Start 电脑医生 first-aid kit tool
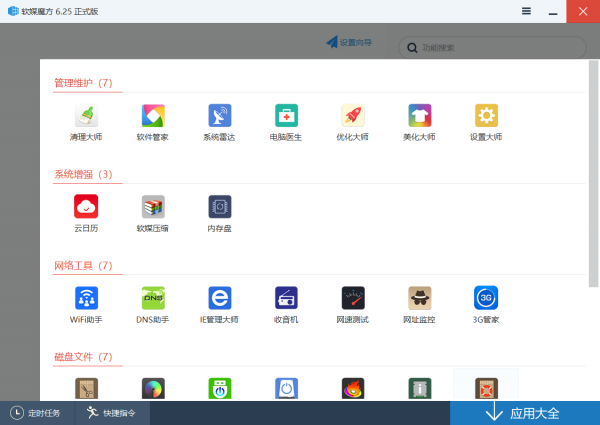The image size is (600, 425). 286,115
